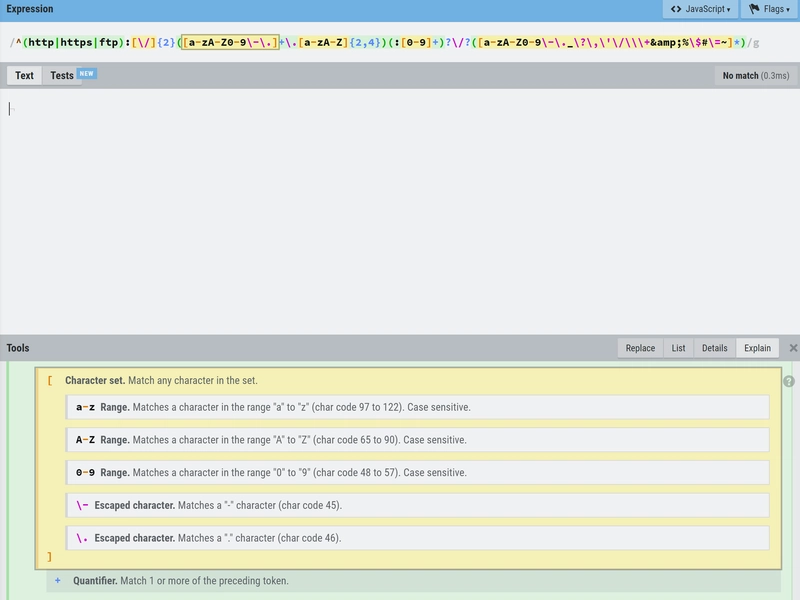Screen dimensions: 800x600
Task: Open the List tool tab
Action: [x=678, y=348]
